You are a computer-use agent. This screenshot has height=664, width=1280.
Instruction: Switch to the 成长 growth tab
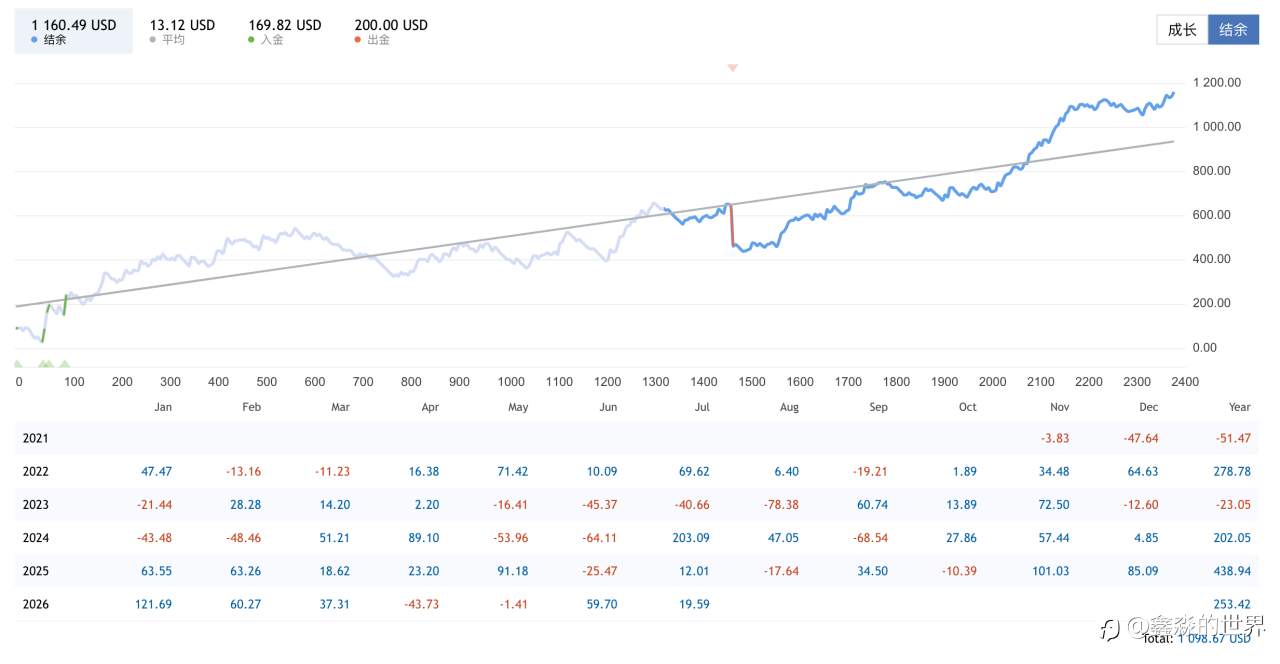tap(1182, 30)
